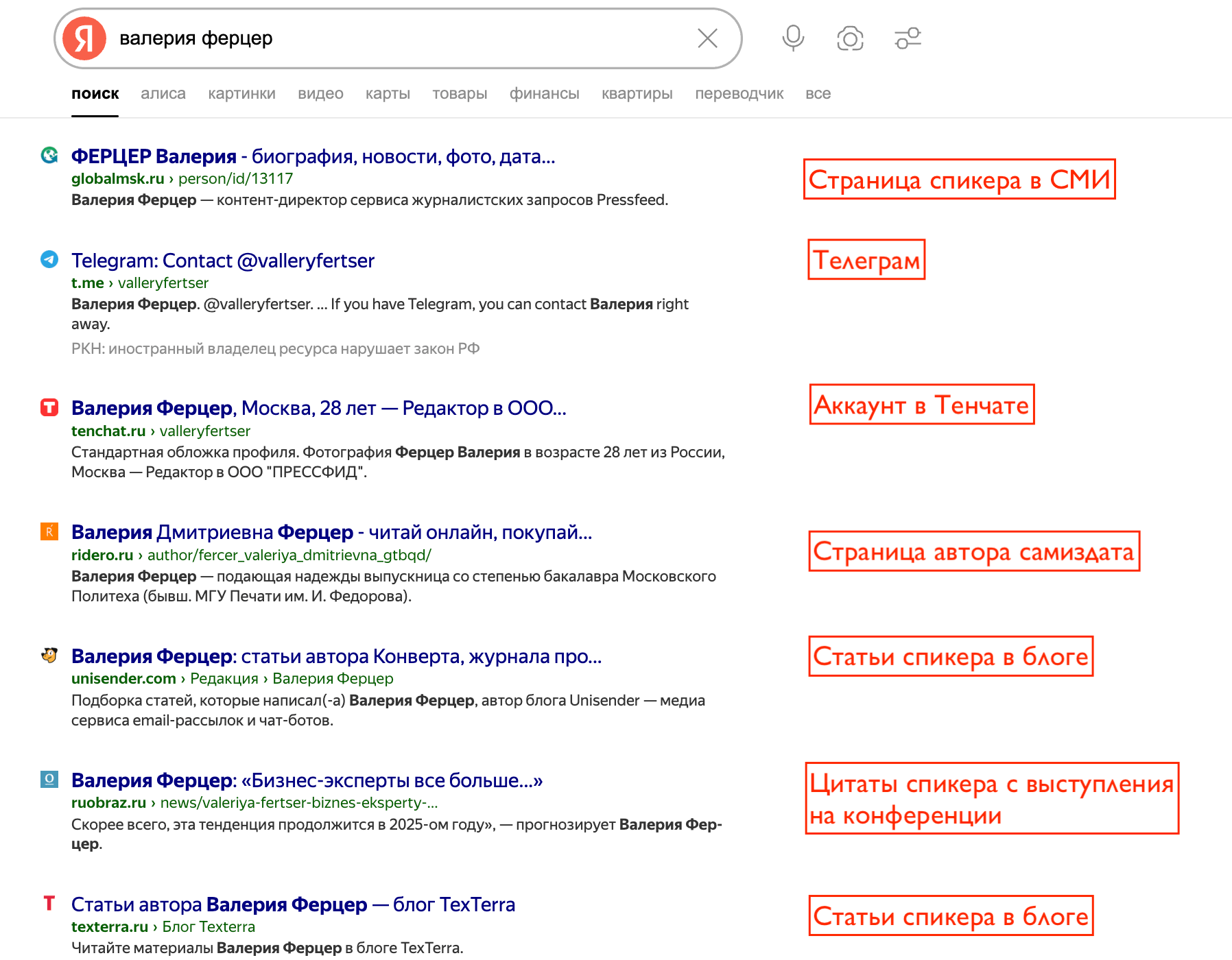The width and height of the screenshot is (1232, 960).
Task: Open search settings sliders icon
Action: point(908,38)
